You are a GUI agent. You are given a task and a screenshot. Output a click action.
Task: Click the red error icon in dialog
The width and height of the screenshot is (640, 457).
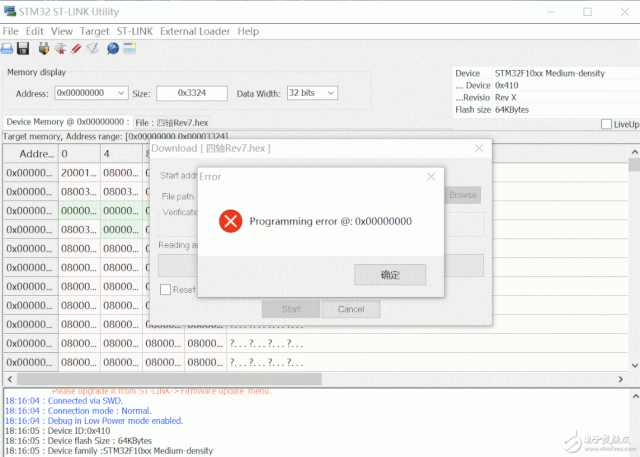(231, 221)
